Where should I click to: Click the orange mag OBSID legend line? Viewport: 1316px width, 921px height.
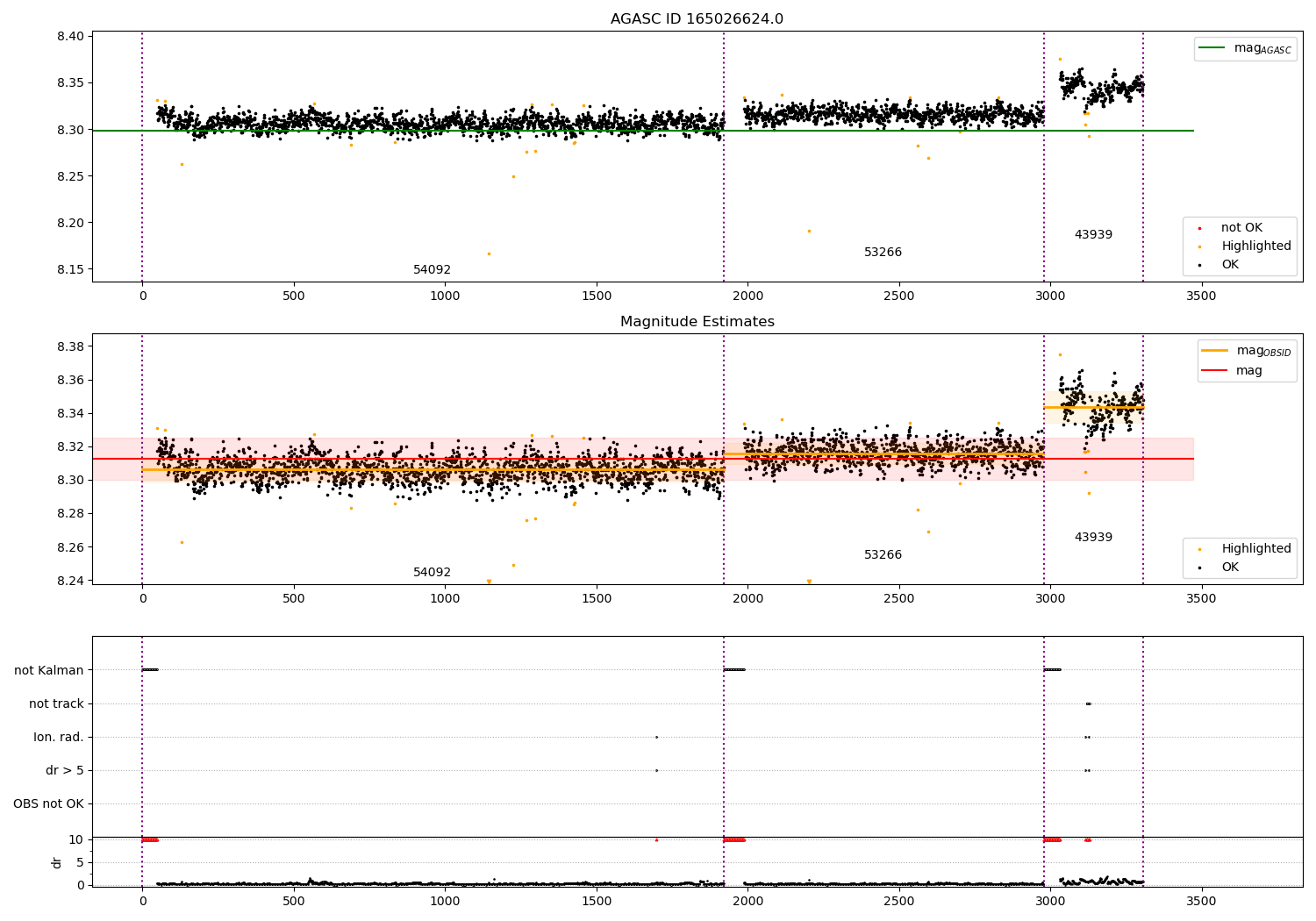point(1214,351)
